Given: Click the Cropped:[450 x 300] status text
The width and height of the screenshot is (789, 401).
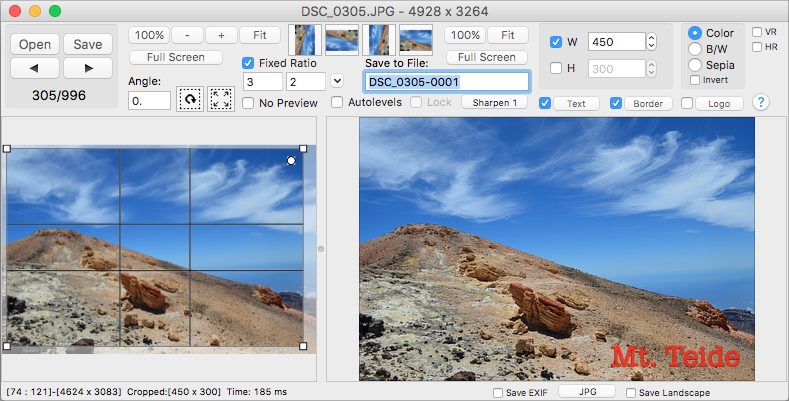Looking at the screenshot, I should 174,392.
